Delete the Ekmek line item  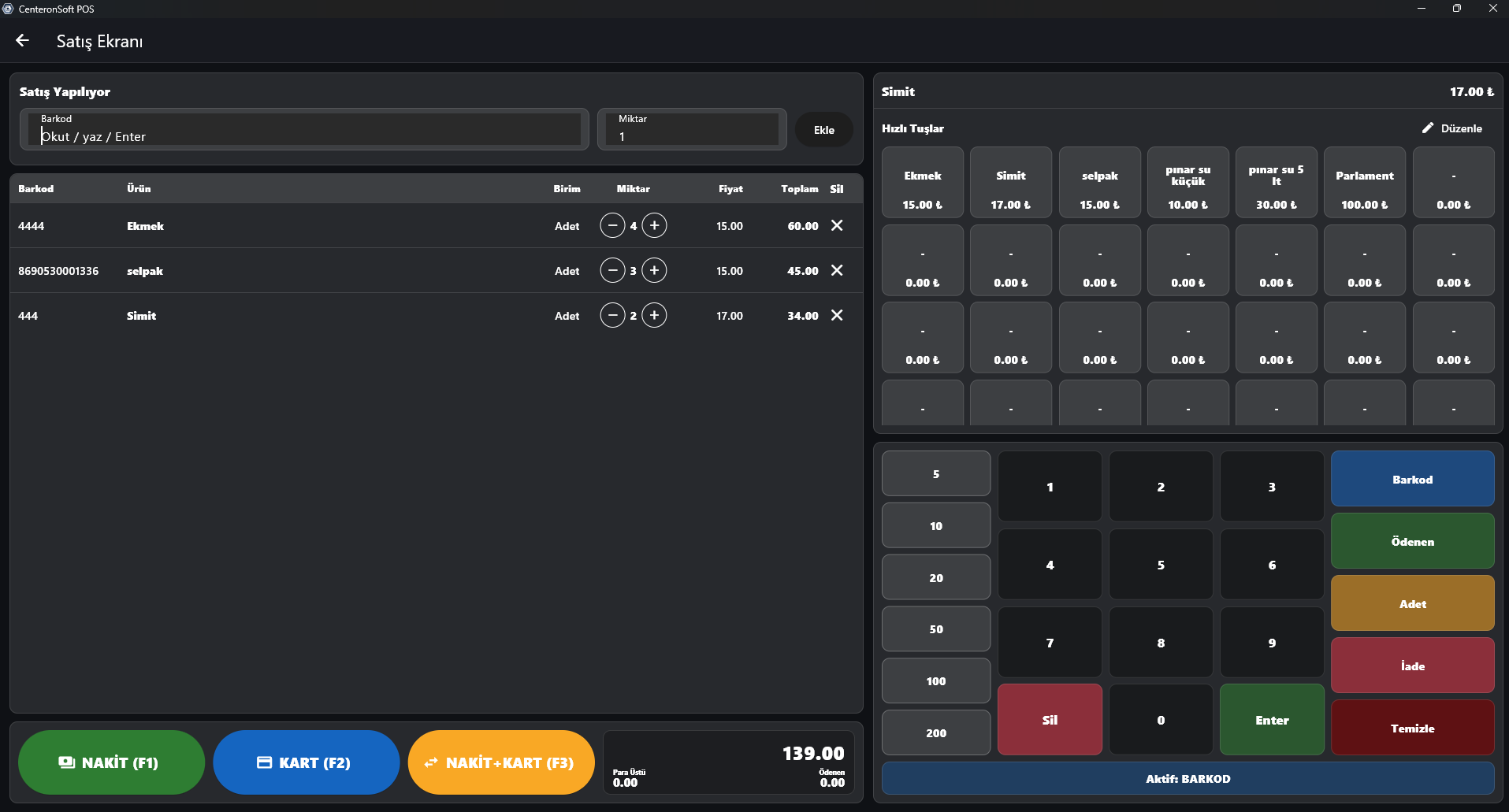pos(837,226)
